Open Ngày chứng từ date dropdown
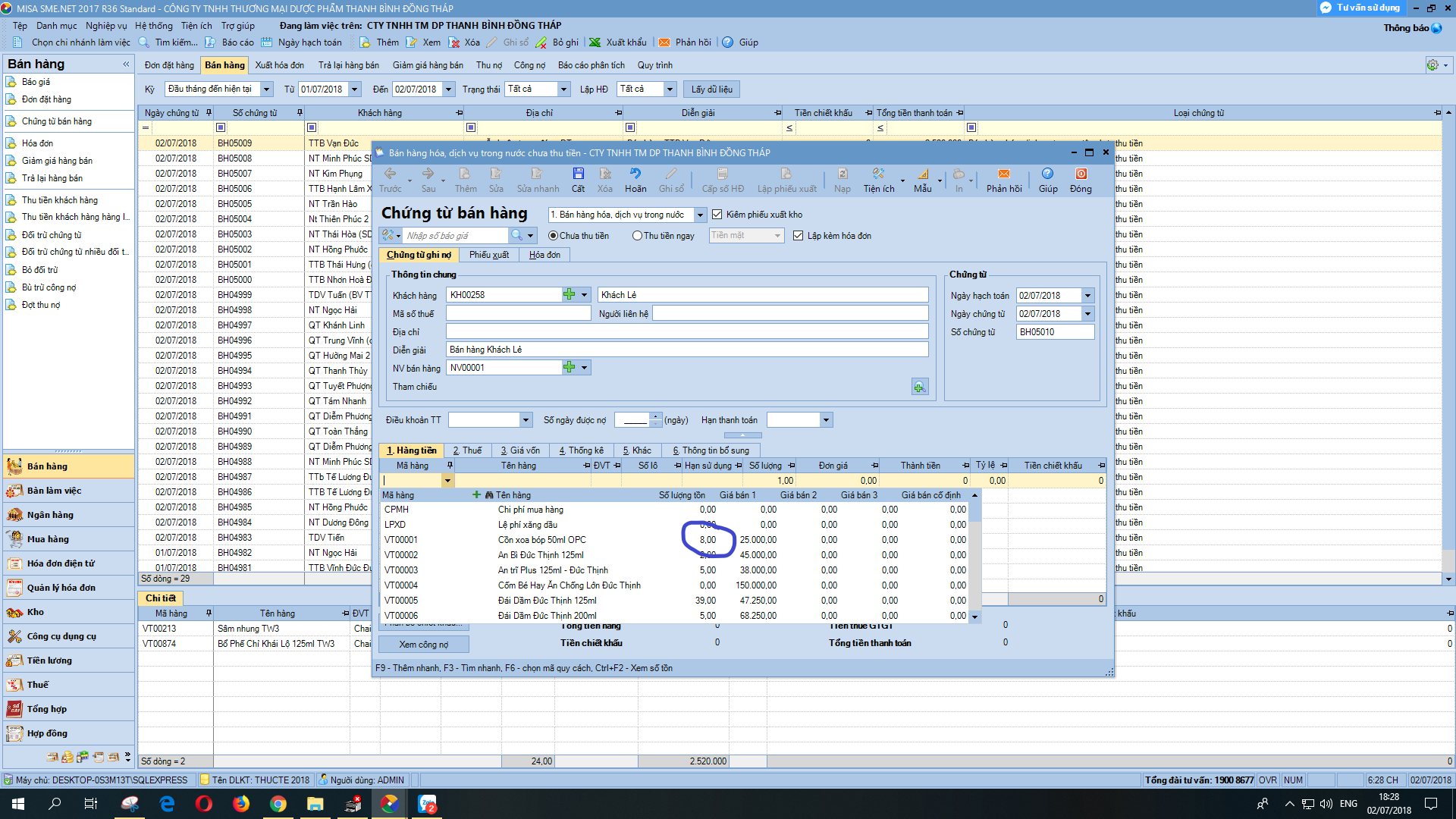 pos(1088,314)
